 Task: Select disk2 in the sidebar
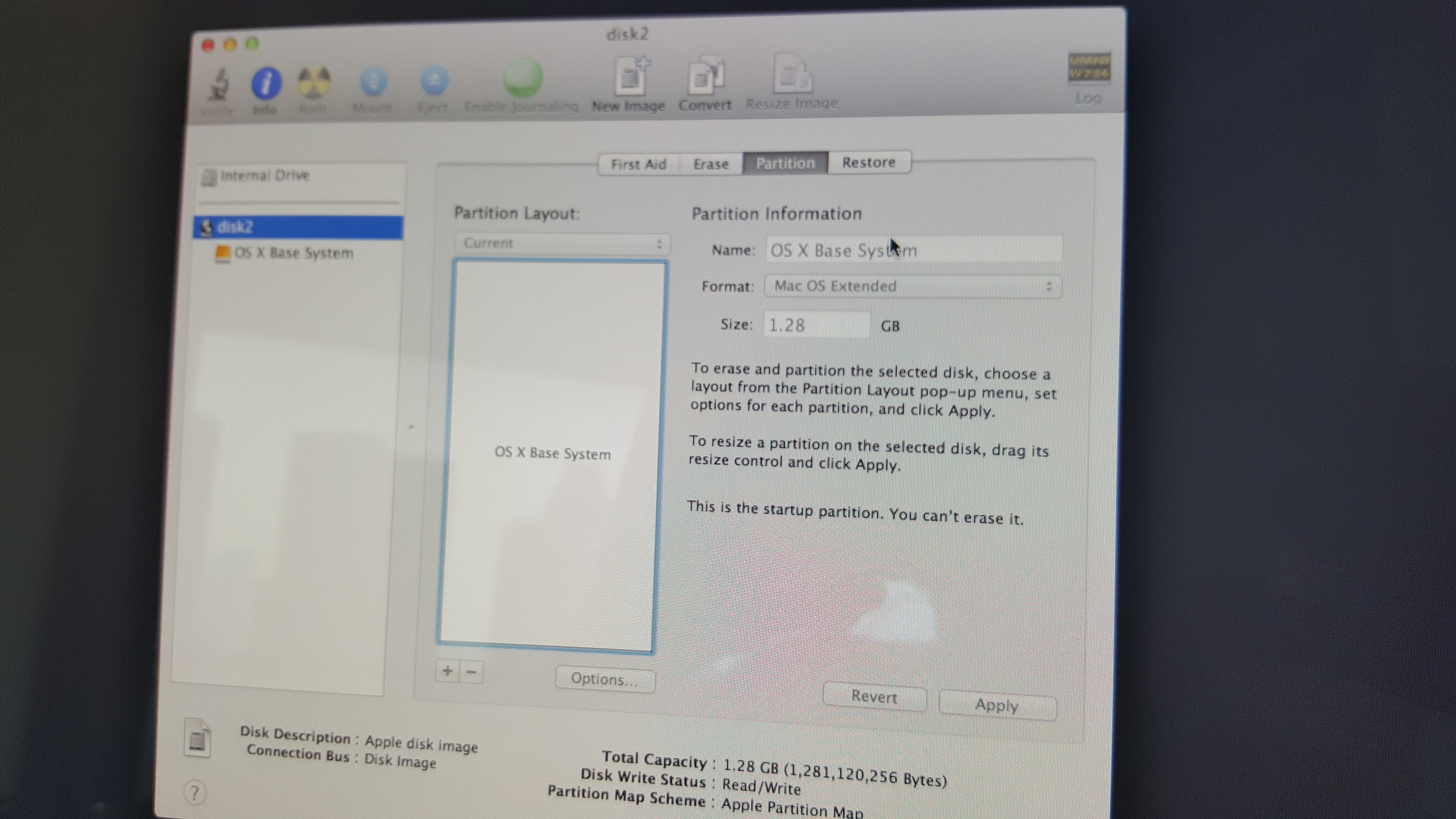click(x=298, y=227)
